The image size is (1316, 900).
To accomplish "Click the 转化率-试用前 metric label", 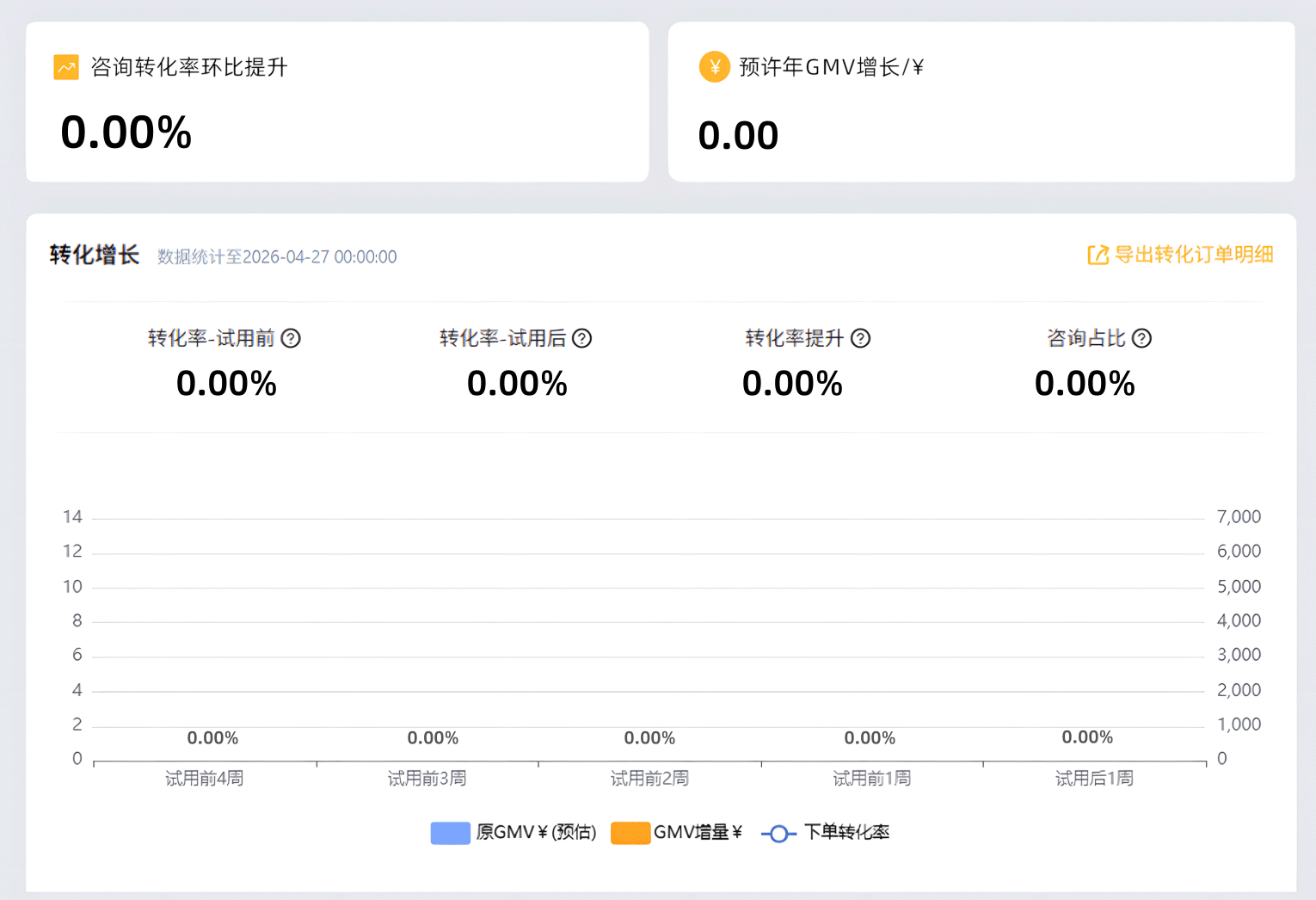I will [x=211, y=338].
